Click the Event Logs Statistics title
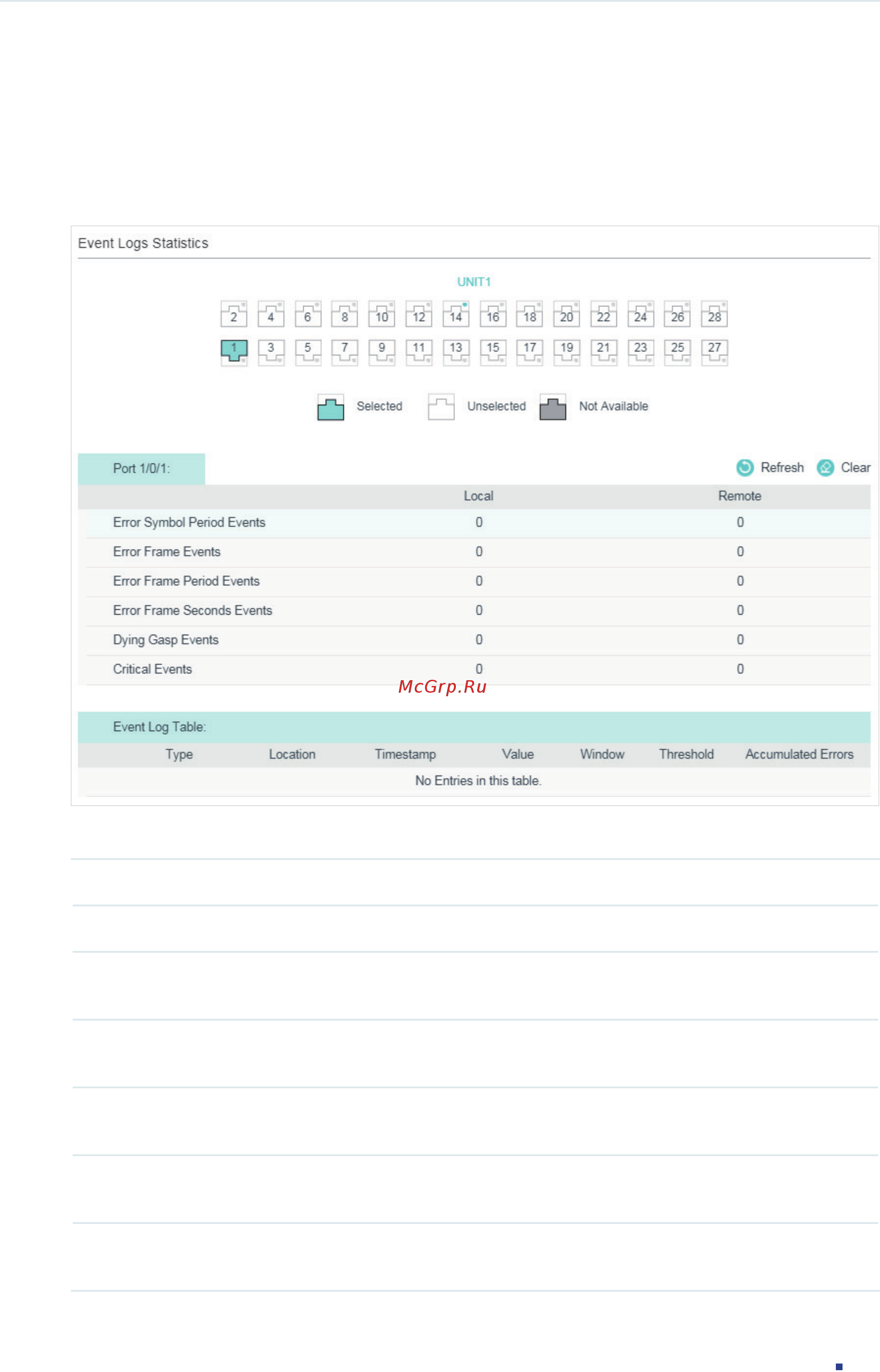The height and width of the screenshot is (1372, 880). (143, 244)
